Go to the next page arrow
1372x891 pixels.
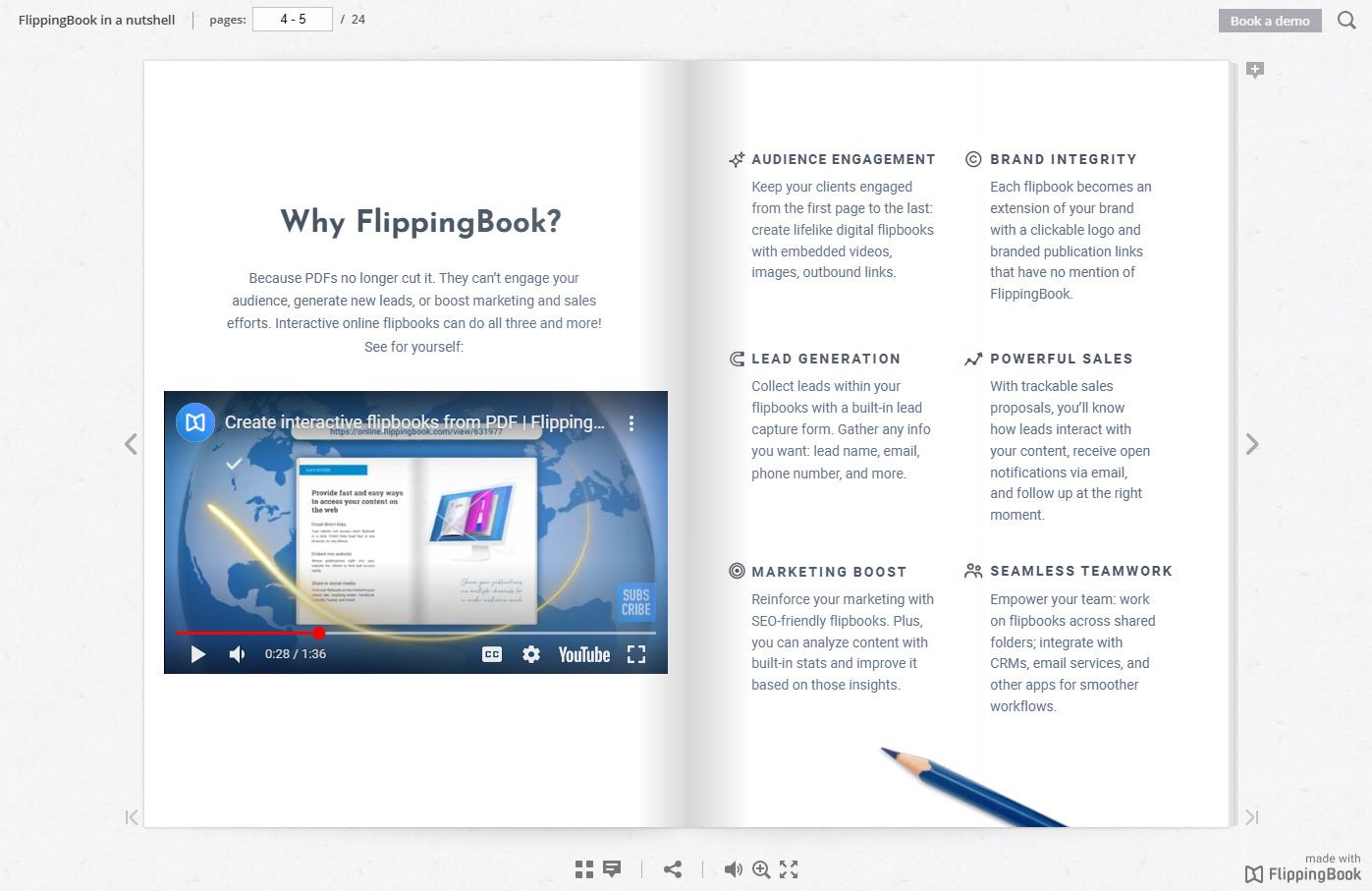[1252, 444]
